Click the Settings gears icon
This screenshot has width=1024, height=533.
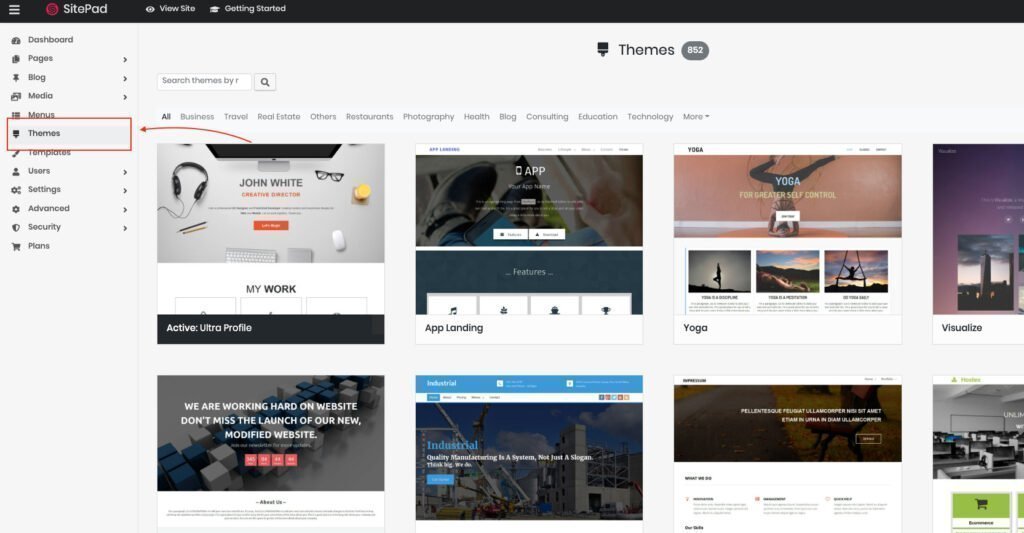tap(16, 190)
